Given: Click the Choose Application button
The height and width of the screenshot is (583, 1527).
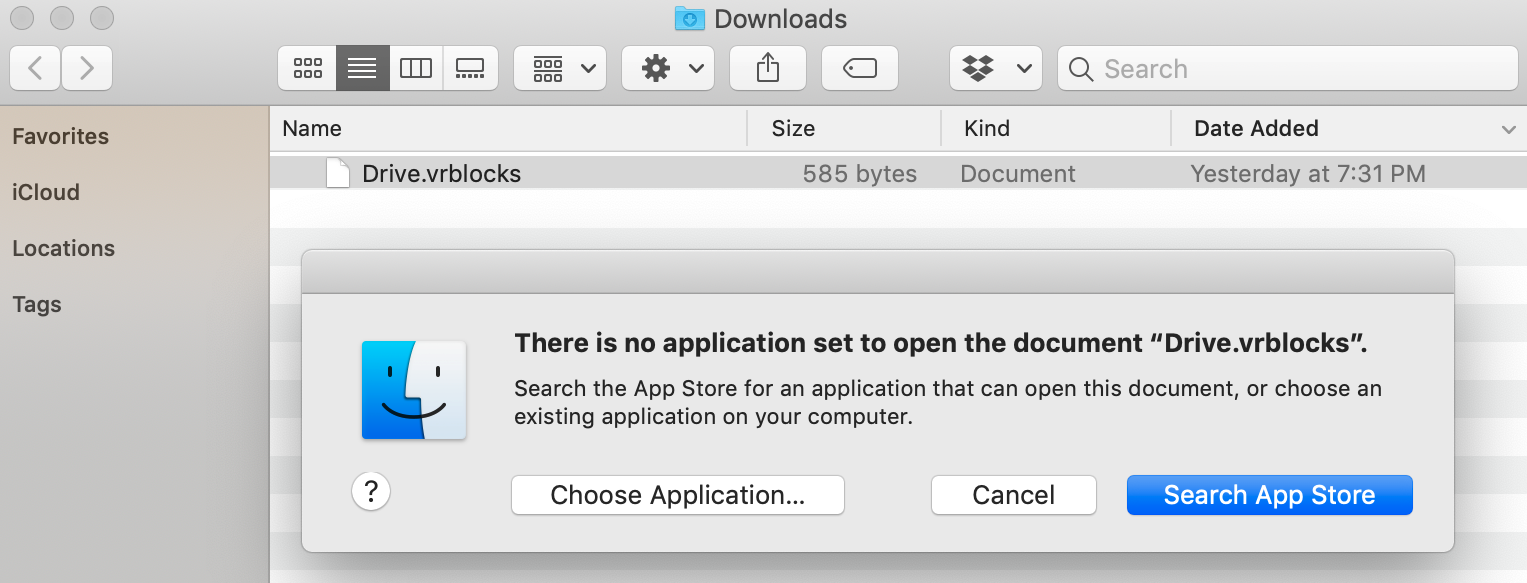Looking at the screenshot, I should [677, 494].
